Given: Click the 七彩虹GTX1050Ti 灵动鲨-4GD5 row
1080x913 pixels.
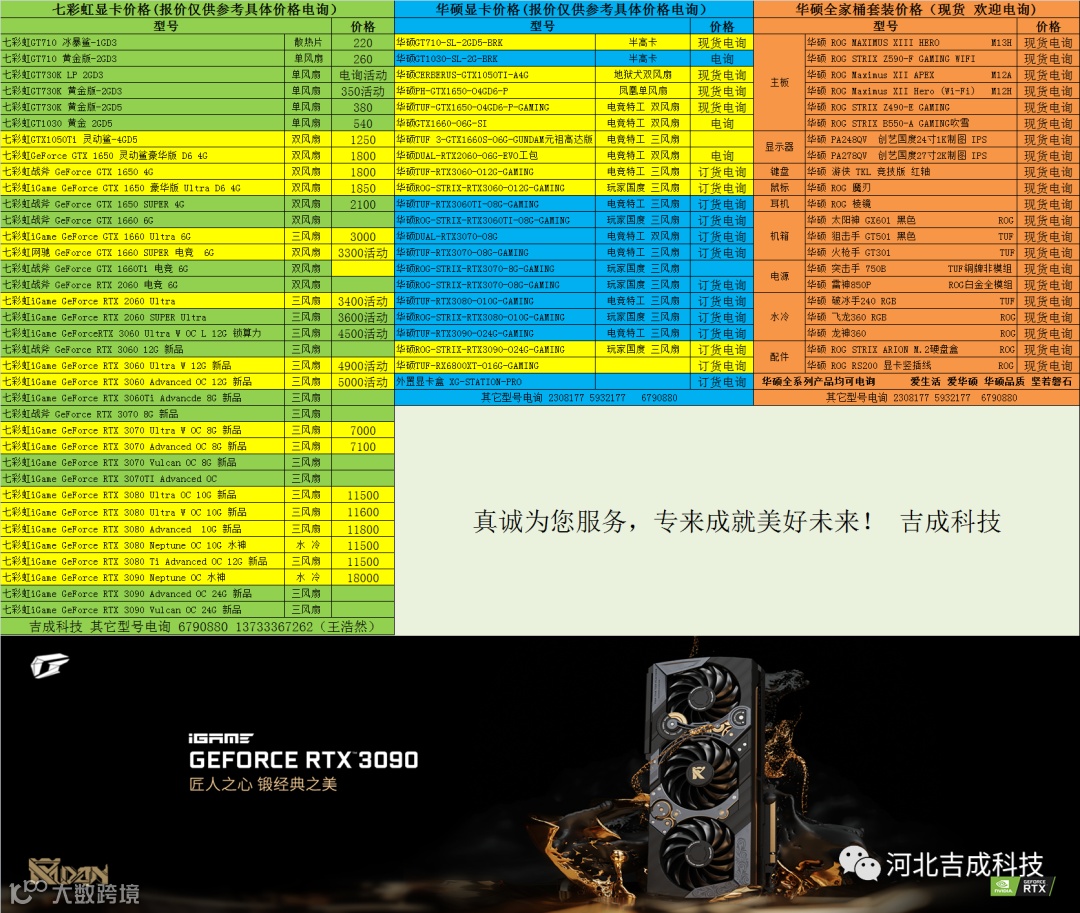Looking at the screenshot, I should click(x=197, y=139).
